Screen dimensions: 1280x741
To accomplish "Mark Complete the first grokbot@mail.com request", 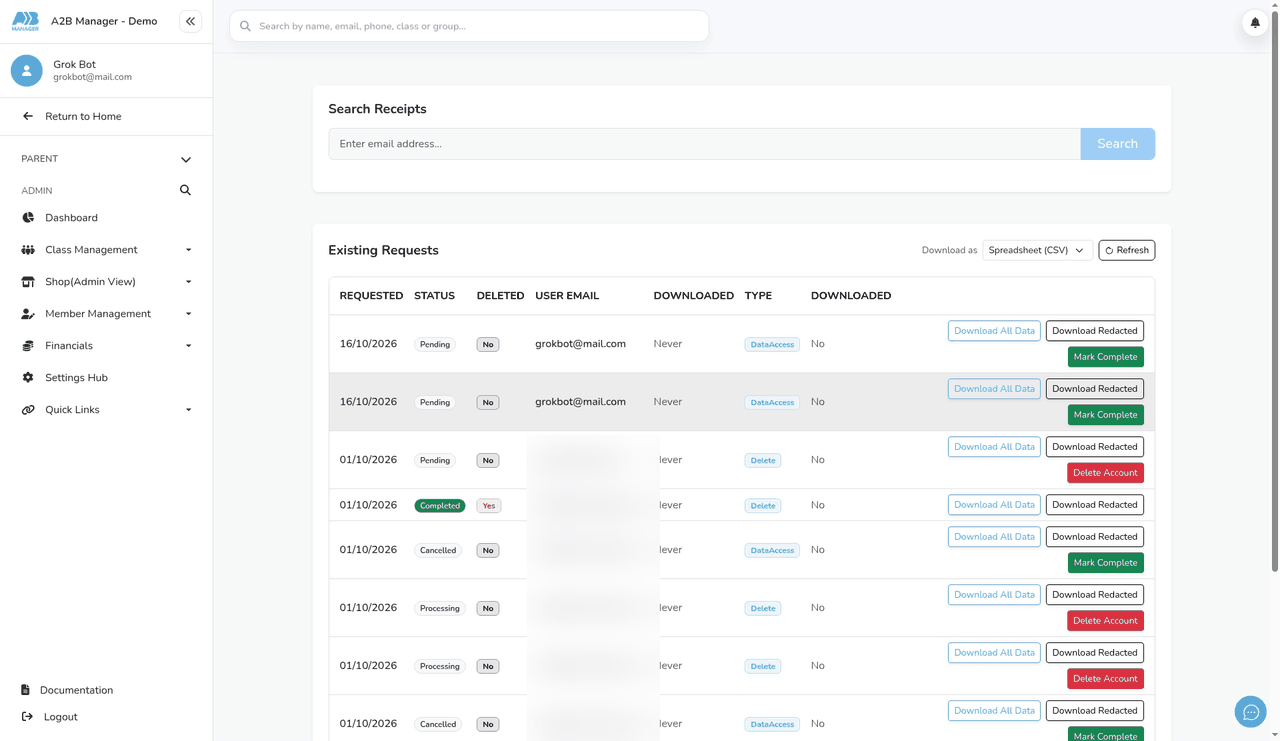I will 1105,356.
